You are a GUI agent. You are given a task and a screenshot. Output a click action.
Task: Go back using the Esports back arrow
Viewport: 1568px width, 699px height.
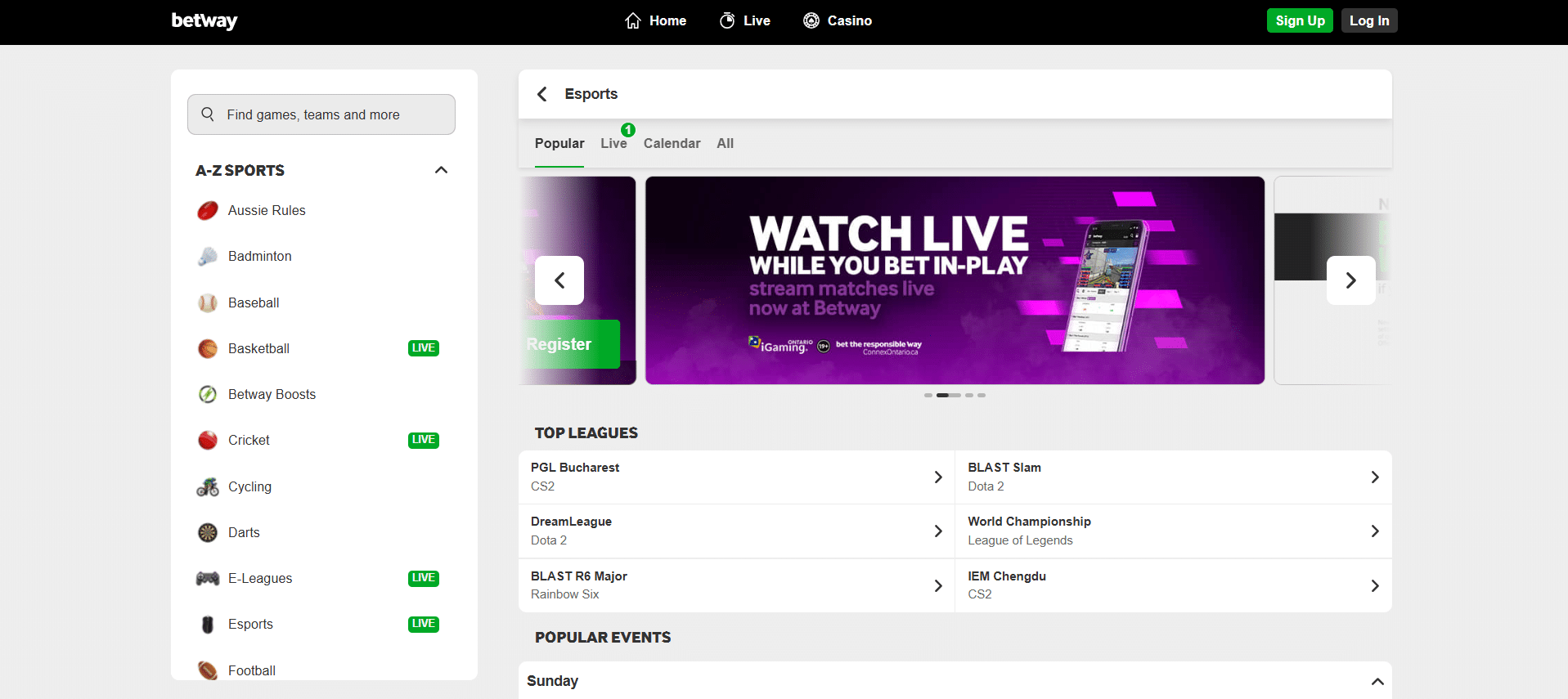[x=541, y=94]
